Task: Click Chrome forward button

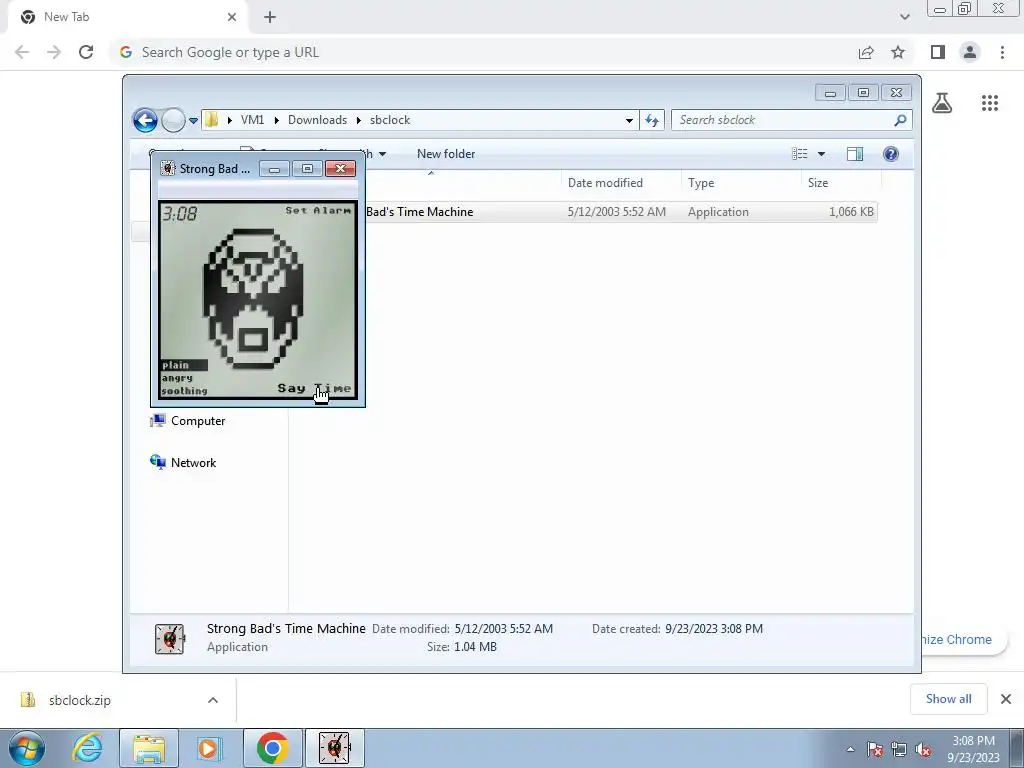Action: pos(54,52)
